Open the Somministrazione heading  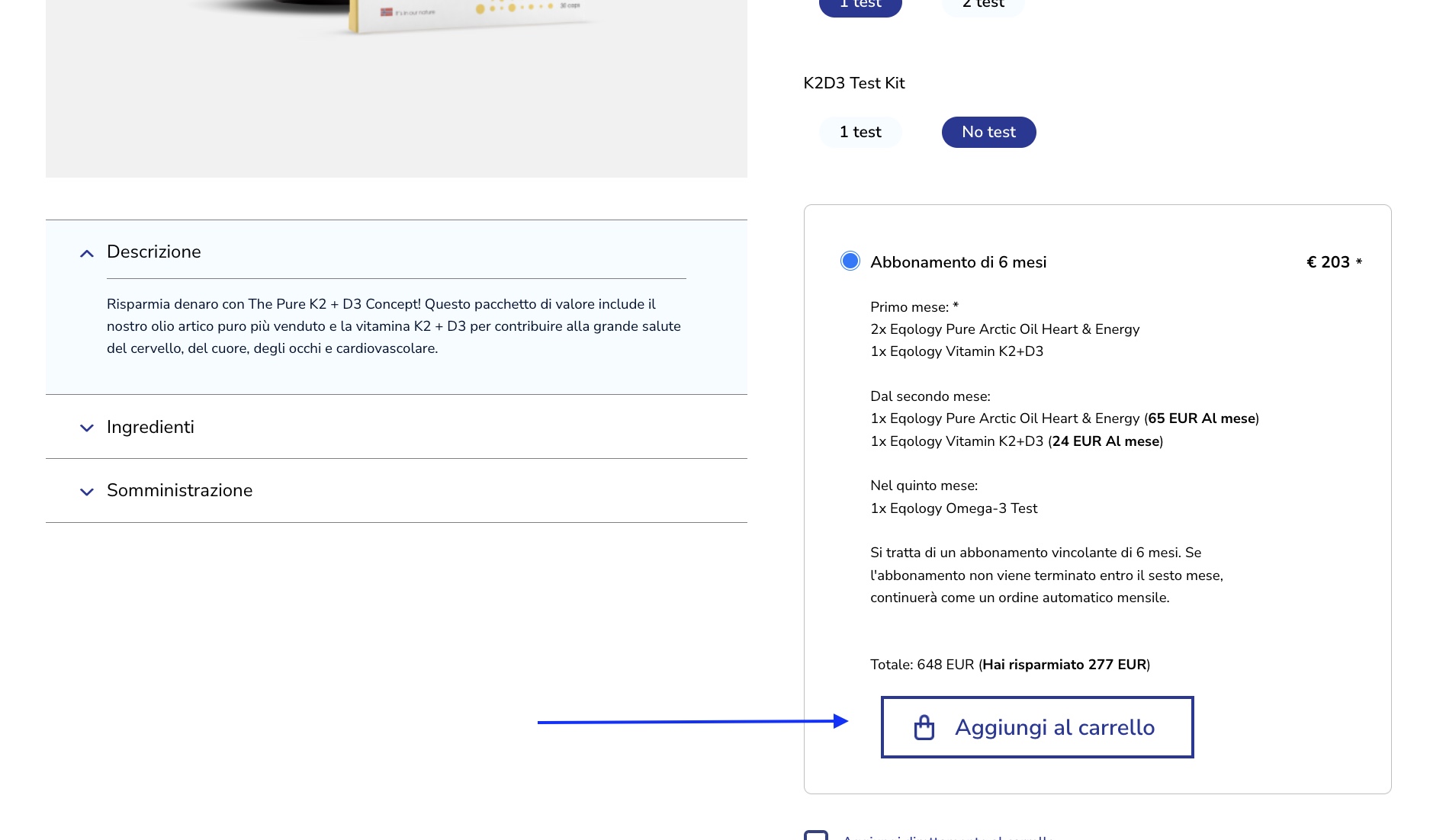179,490
